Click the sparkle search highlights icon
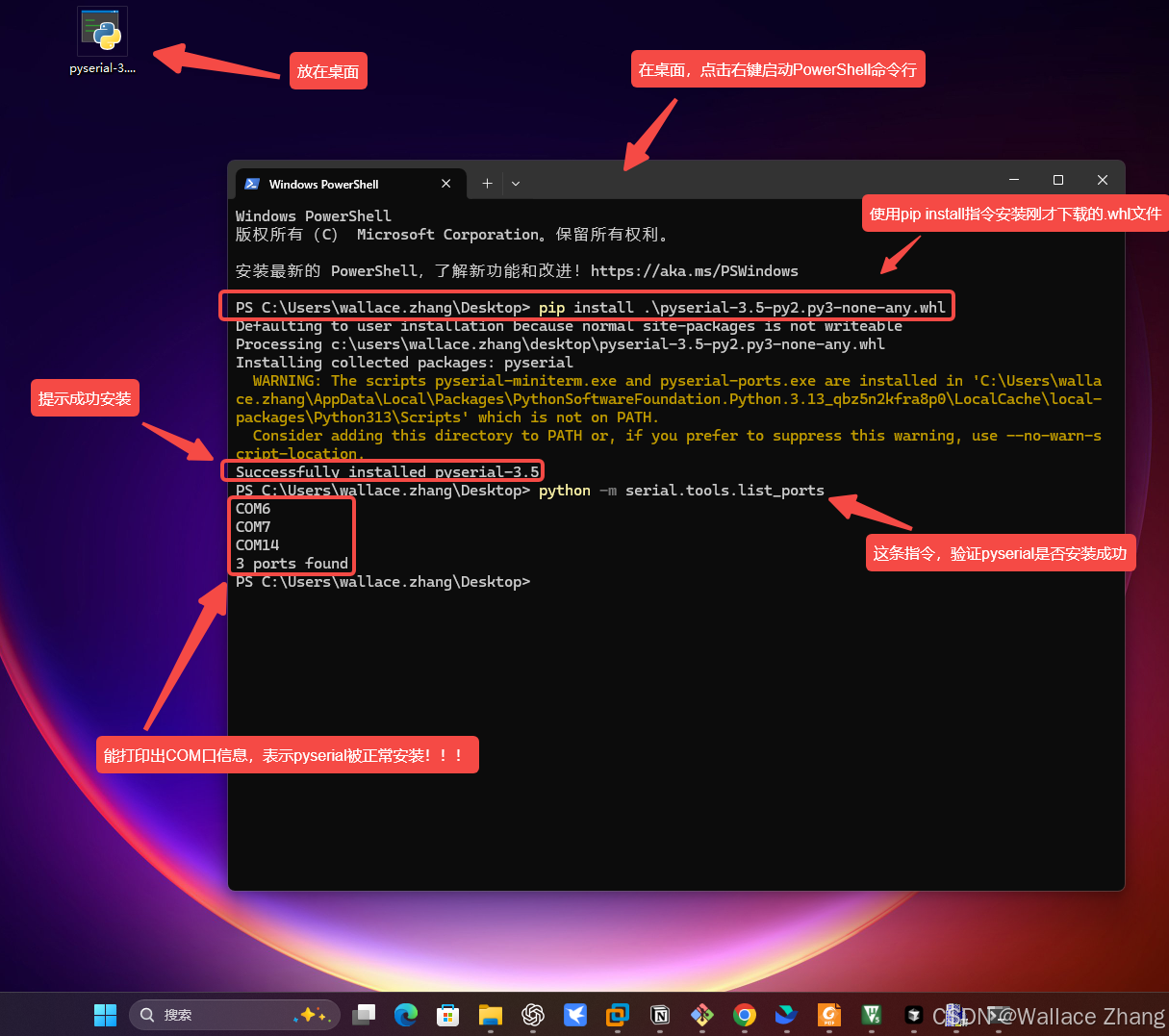 point(314,1015)
